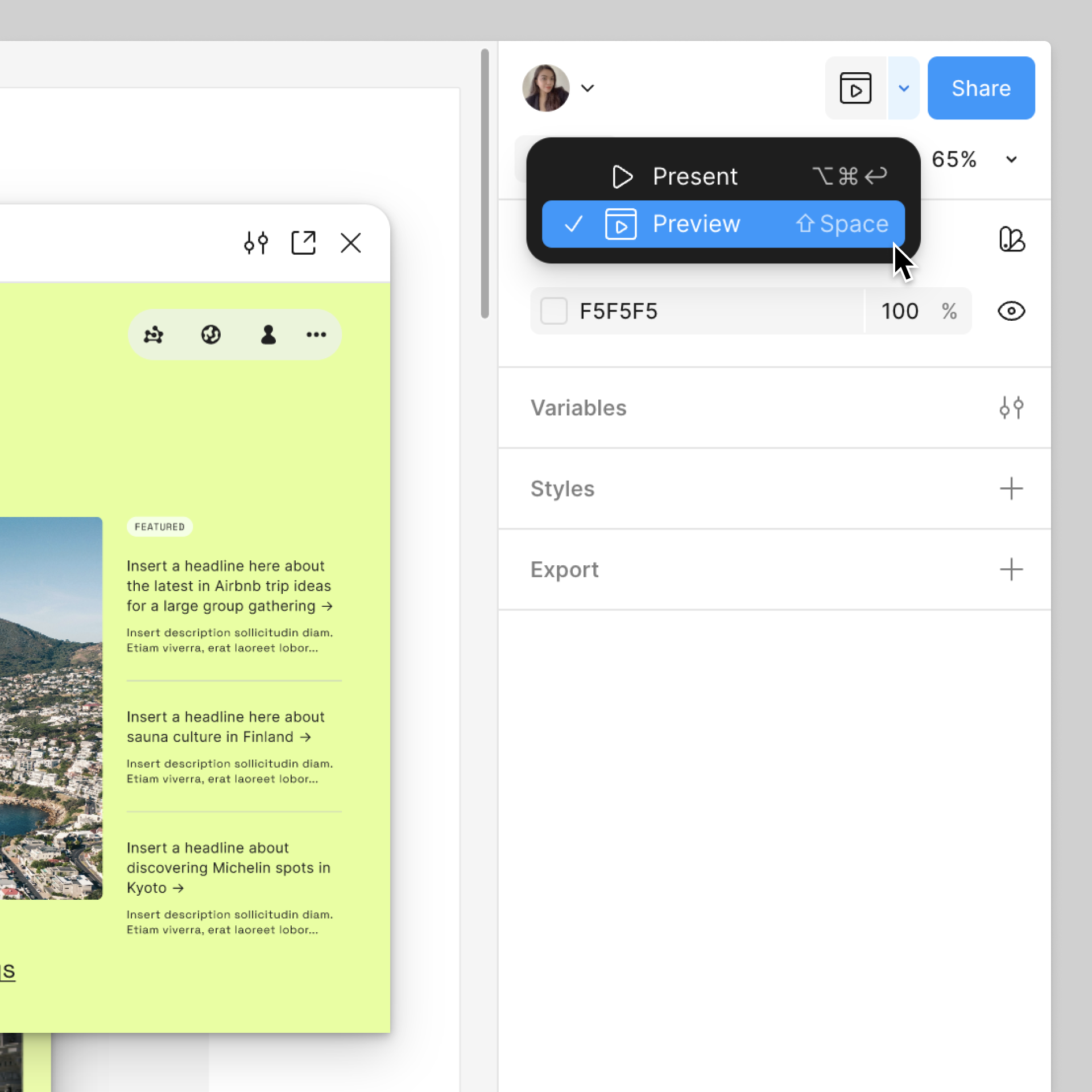
Task: Click the blue Share button
Action: 981,88
